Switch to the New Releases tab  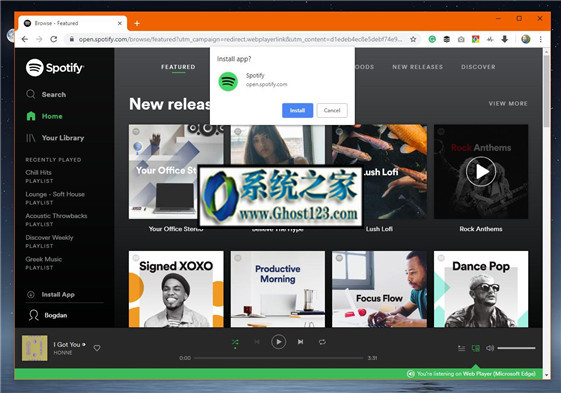418,67
